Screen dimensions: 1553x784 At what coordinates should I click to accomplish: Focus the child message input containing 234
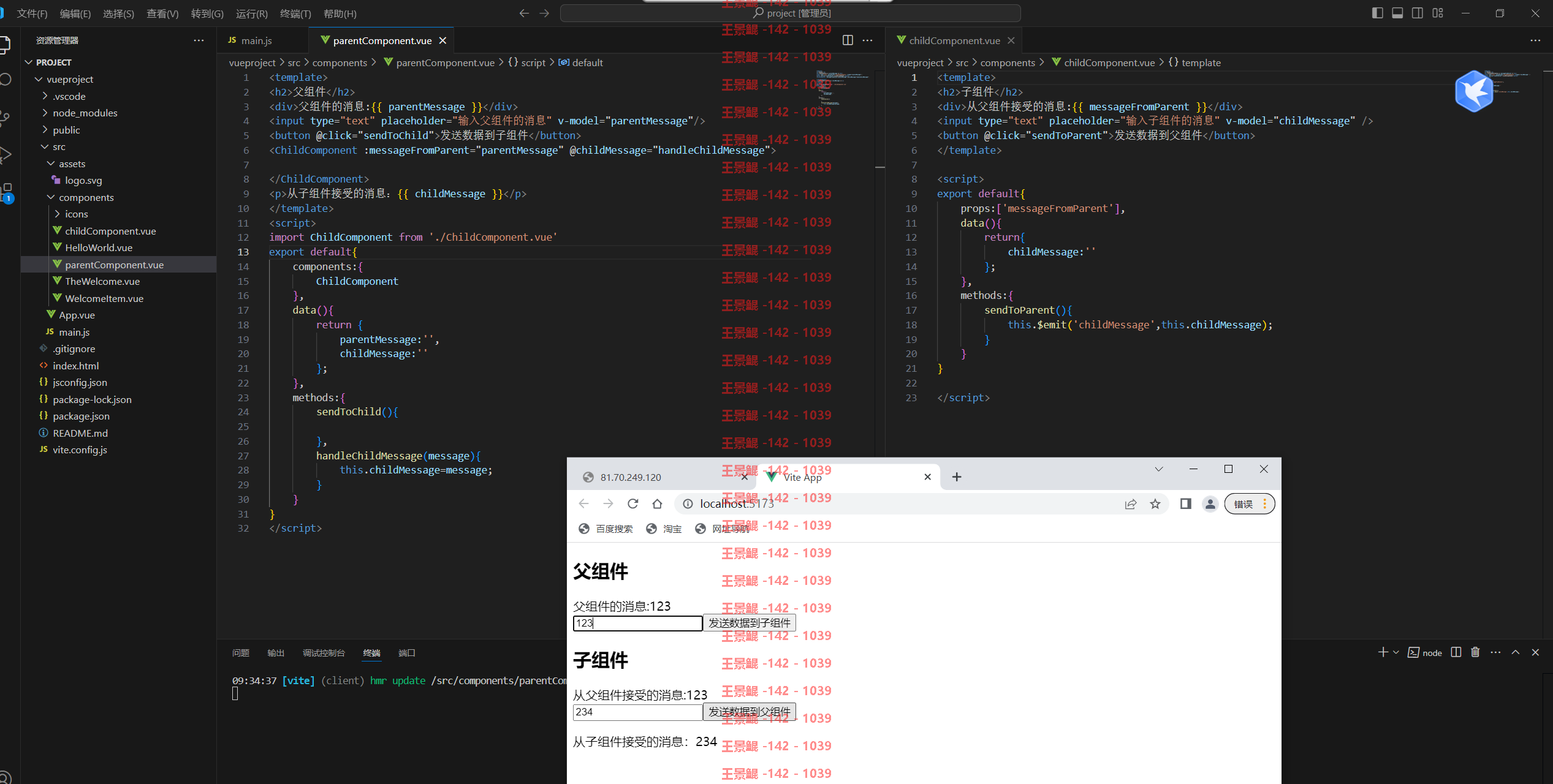637,712
